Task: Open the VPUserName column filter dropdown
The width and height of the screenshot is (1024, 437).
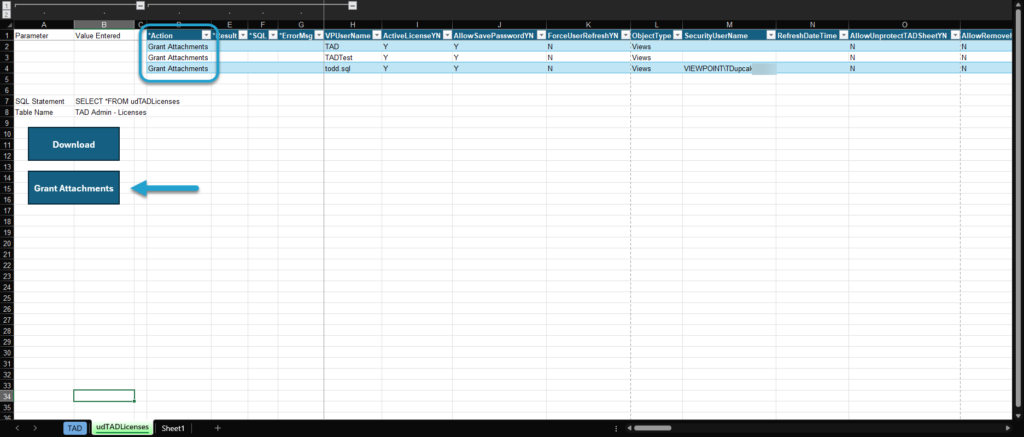Action: pos(376,35)
